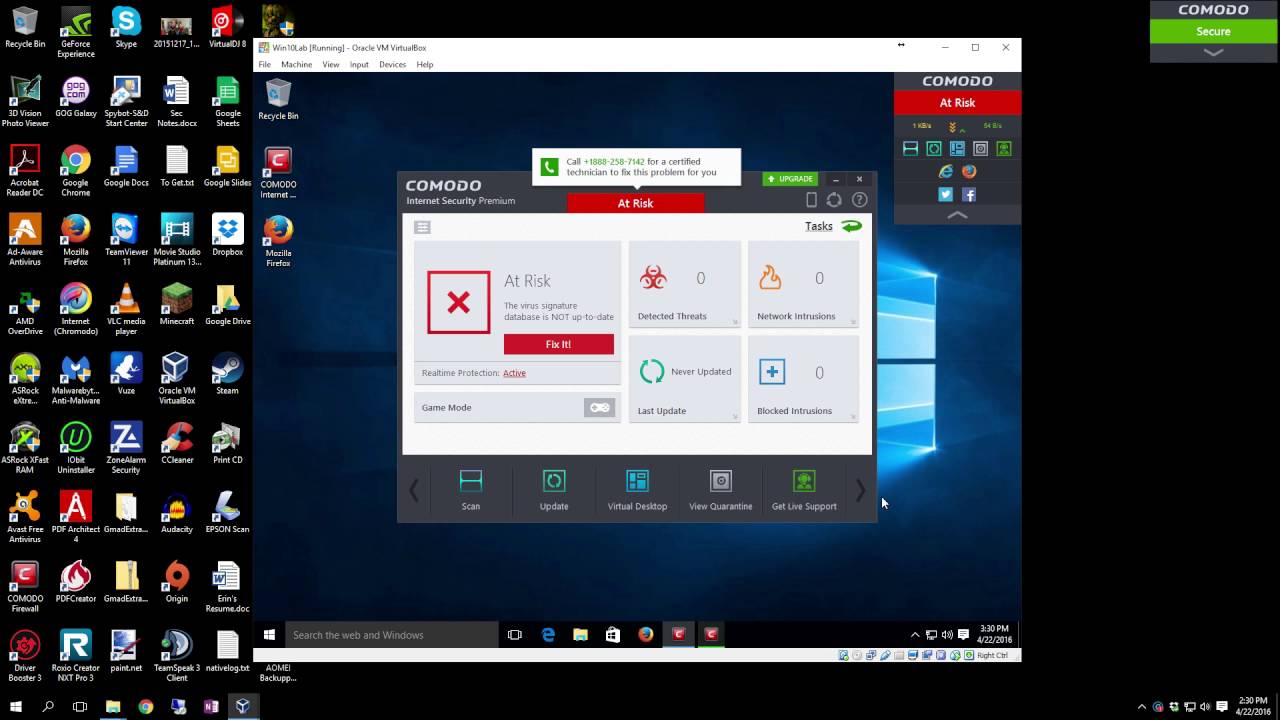Expand the host Comodo Secure widget chevron
The width and height of the screenshot is (1280, 720).
(x=1213, y=52)
